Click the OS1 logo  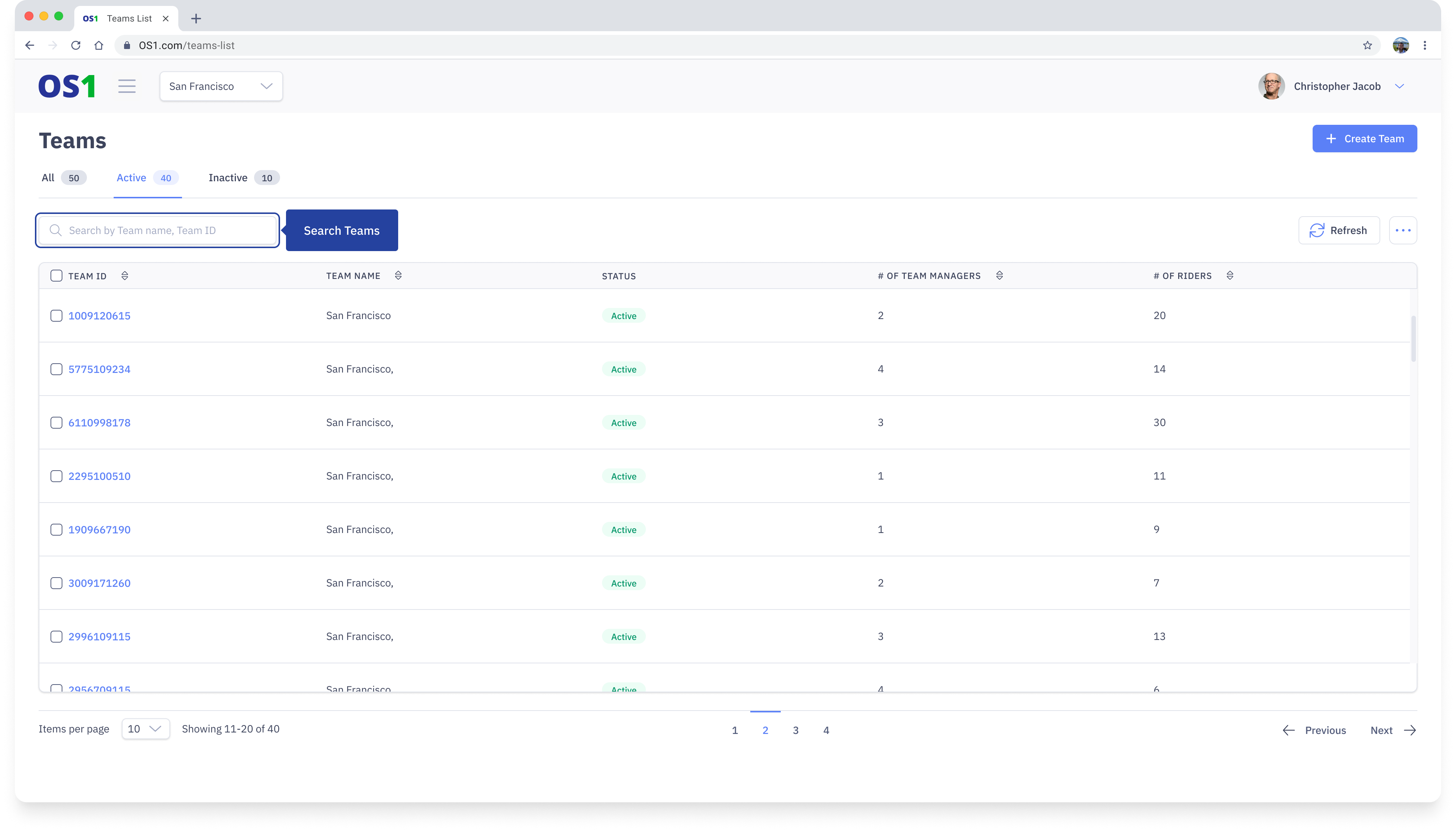[x=67, y=86]
